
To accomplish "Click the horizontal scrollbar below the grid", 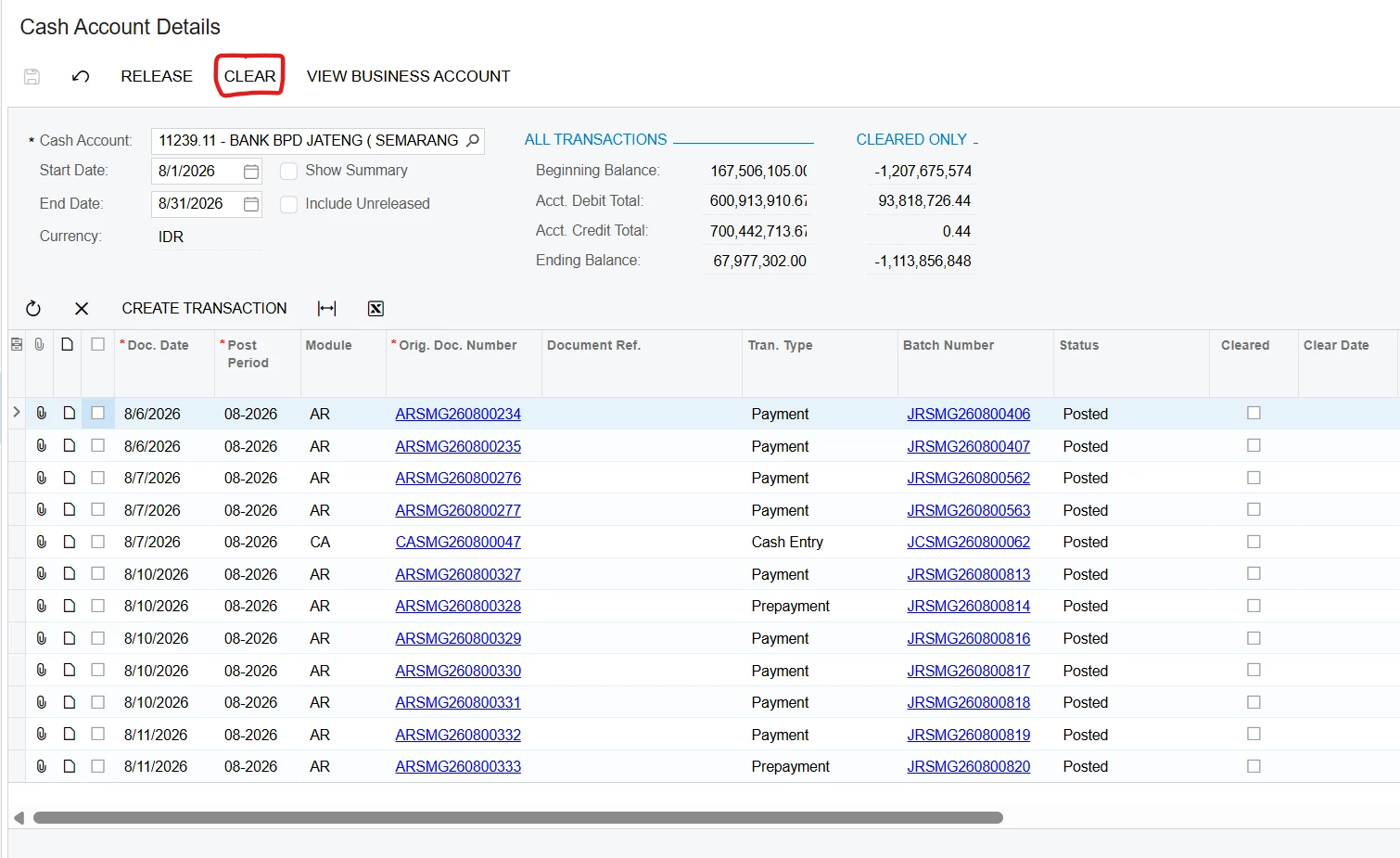I will [x=517, y=818].
